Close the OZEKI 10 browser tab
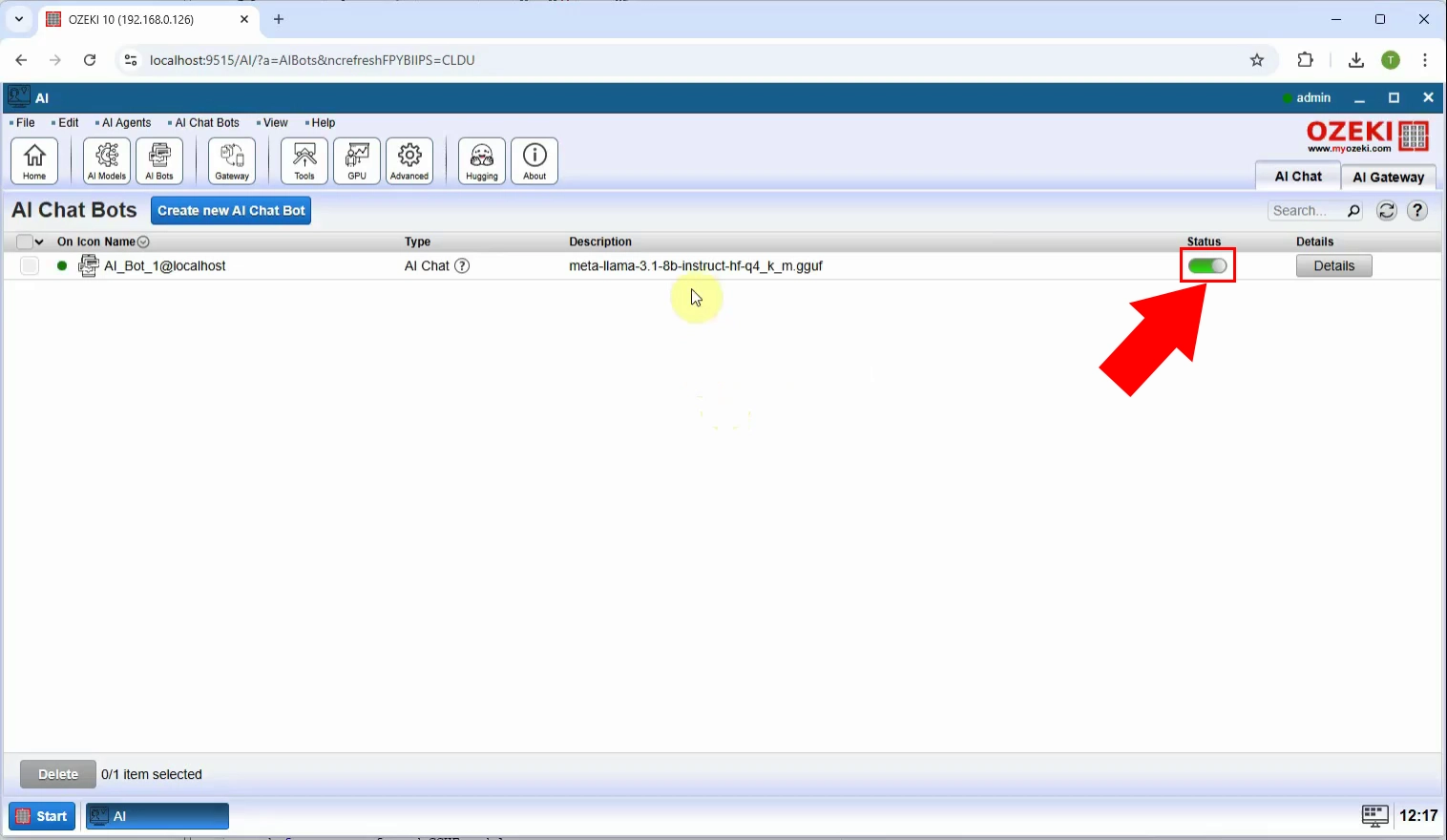 244,19
